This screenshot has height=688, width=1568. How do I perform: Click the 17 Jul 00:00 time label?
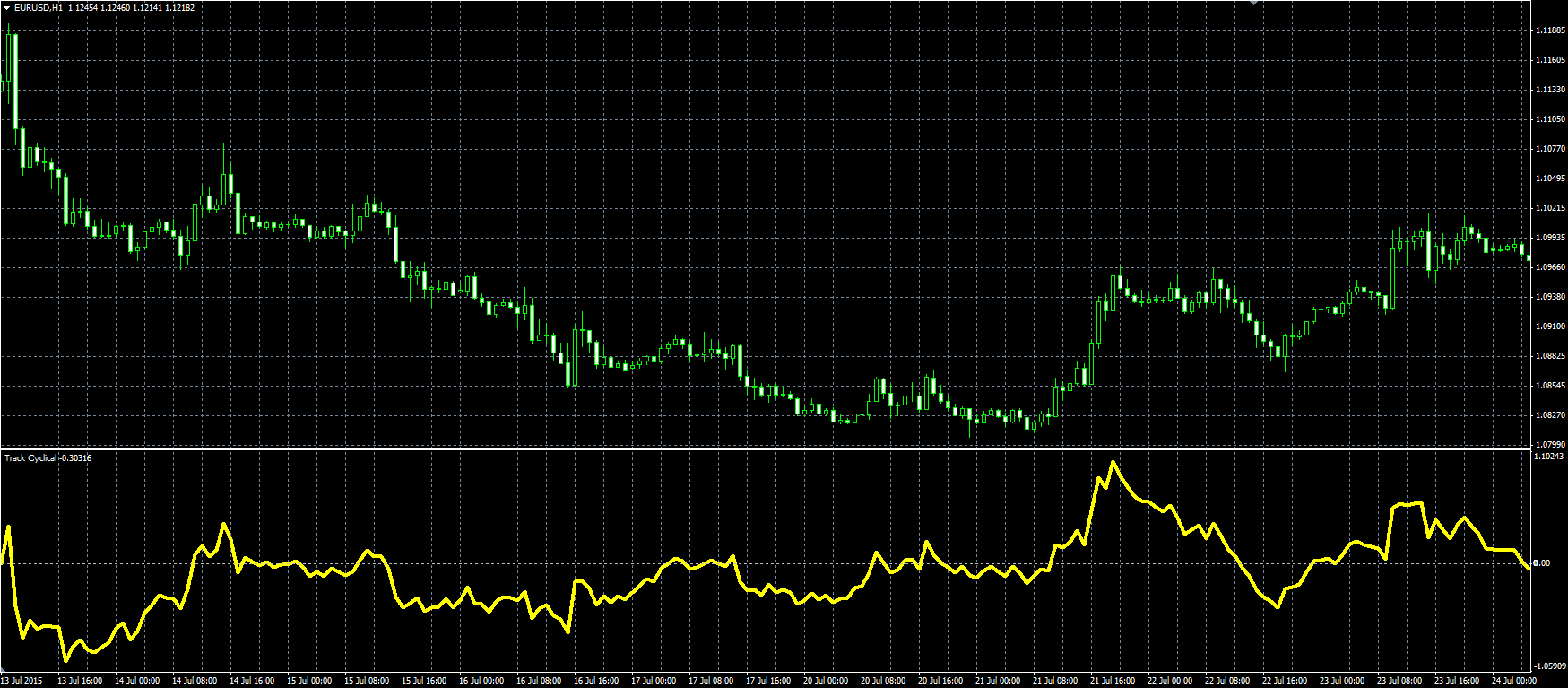point(654,681)
